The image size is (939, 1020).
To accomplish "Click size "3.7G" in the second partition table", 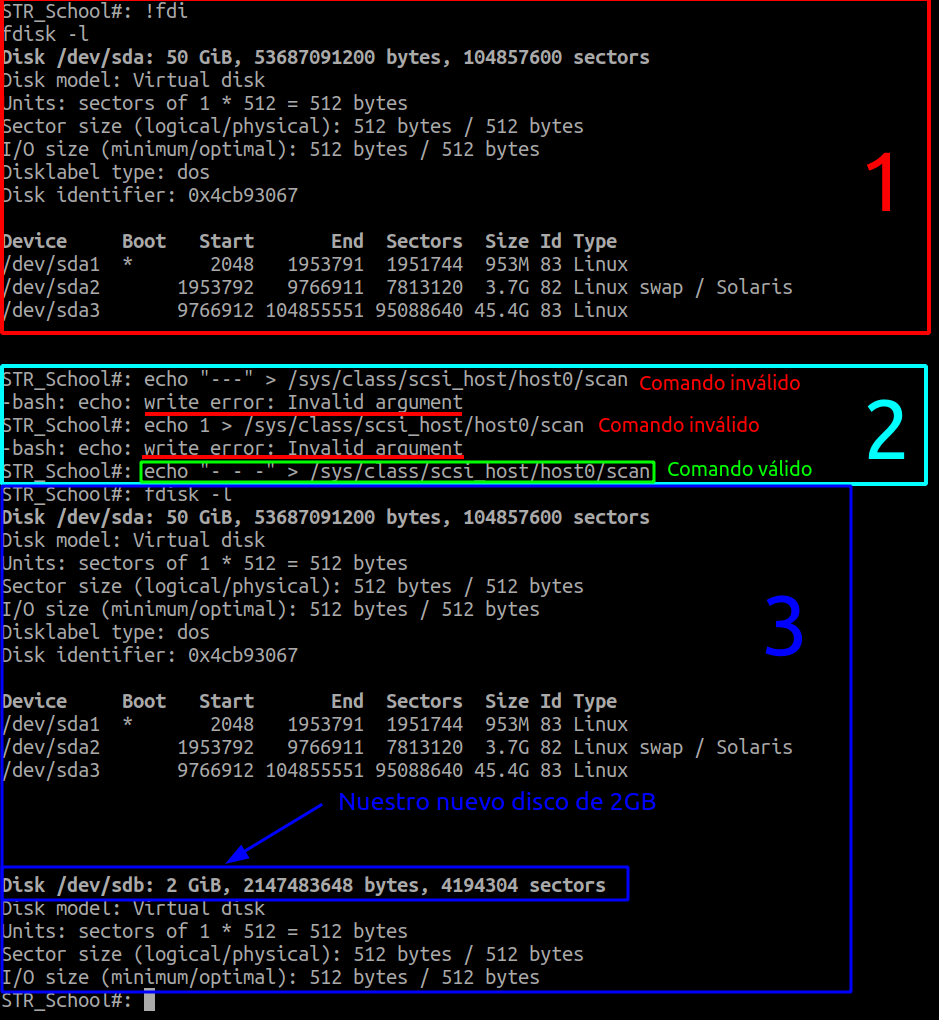I will pyautogui.click(x=507, y=747).
